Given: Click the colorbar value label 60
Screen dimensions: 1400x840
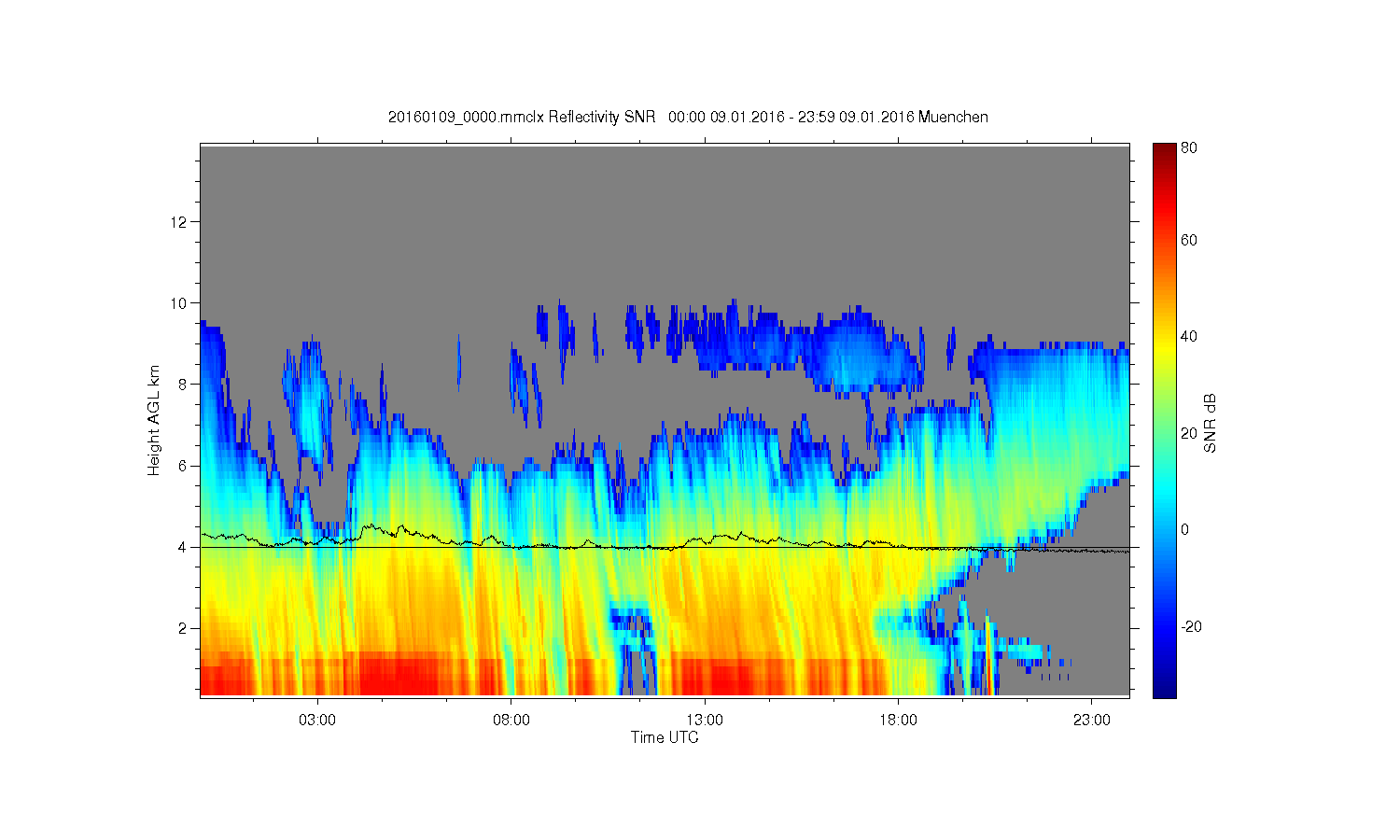Looking at the screenshot, I should (x=1189, y=240).
